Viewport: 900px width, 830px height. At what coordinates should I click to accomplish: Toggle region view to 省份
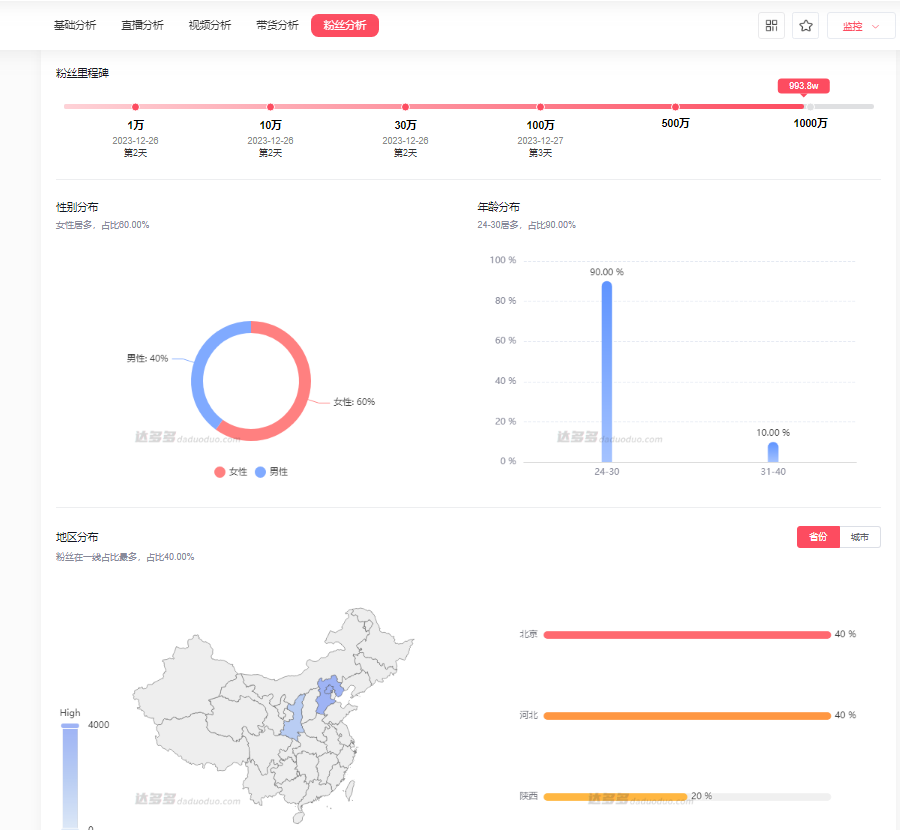(x=818, y=537)
